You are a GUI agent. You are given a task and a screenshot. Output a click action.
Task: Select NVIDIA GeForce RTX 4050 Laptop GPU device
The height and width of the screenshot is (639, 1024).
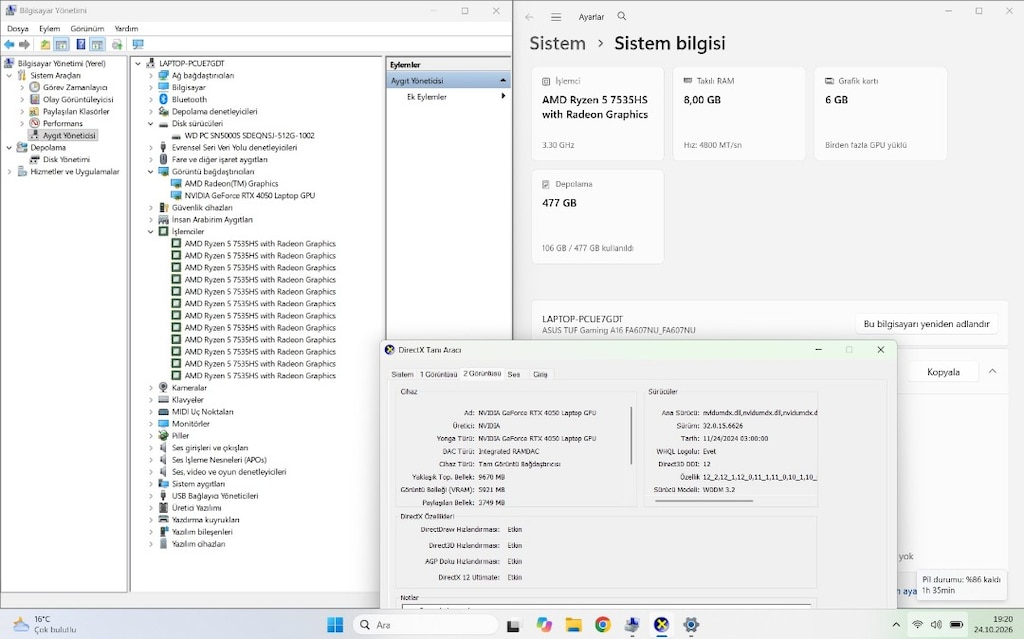coord(249,195)
